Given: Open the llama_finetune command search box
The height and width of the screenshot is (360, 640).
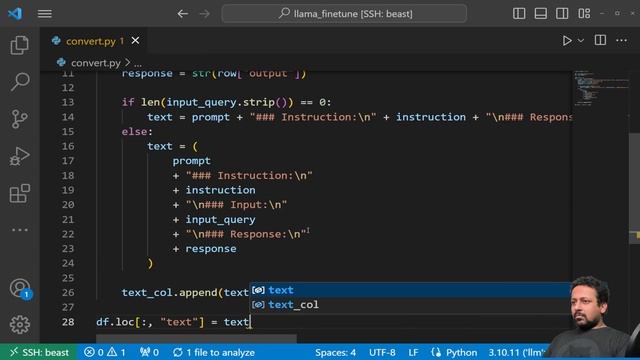Looking at the screenshot, I should pos(344,14).
